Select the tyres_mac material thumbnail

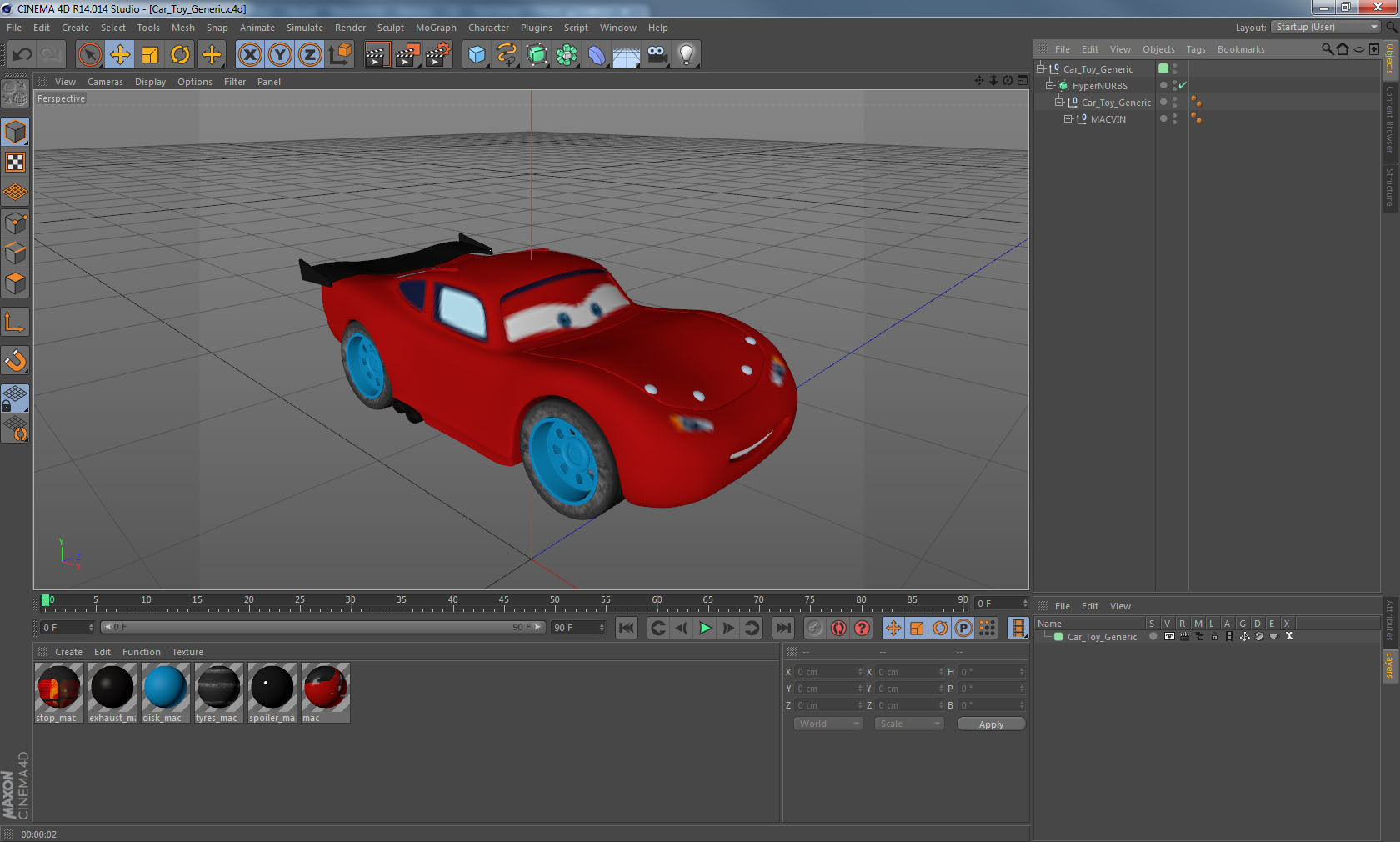pyautogui.click(x=218, y=693)
